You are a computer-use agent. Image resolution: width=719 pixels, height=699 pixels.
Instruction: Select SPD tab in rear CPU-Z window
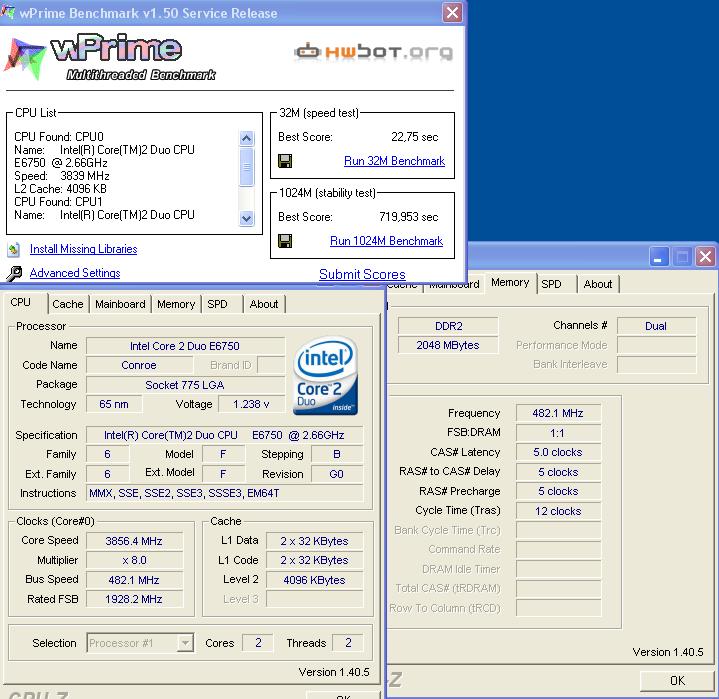tap(551, 284)
